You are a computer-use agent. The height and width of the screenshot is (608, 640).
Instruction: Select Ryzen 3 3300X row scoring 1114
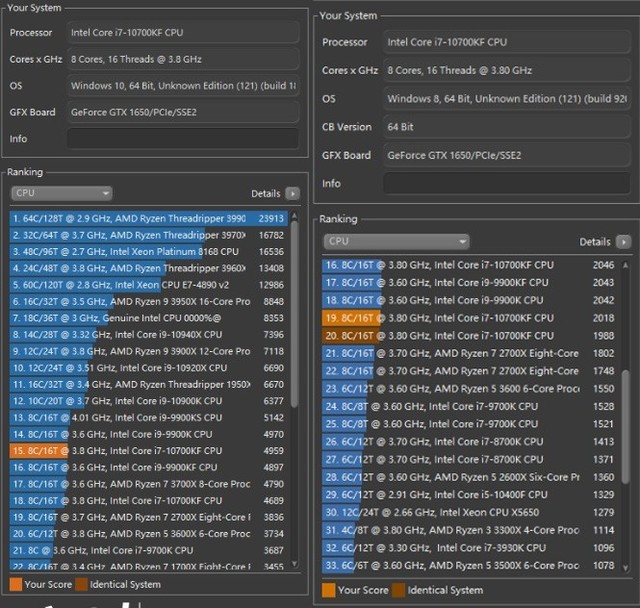tap(470, 530)
